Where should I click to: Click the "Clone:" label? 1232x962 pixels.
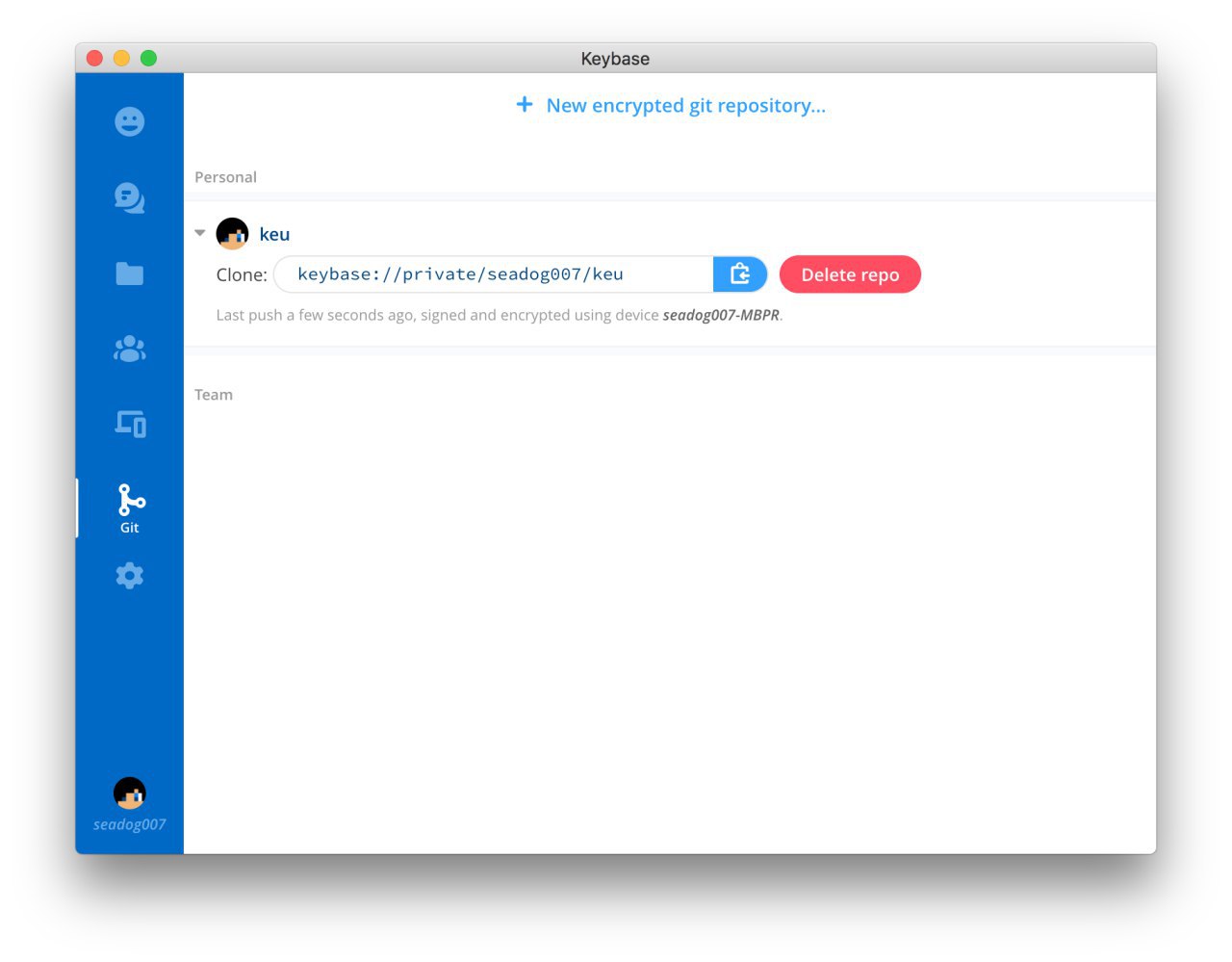(x=242, y=274)
